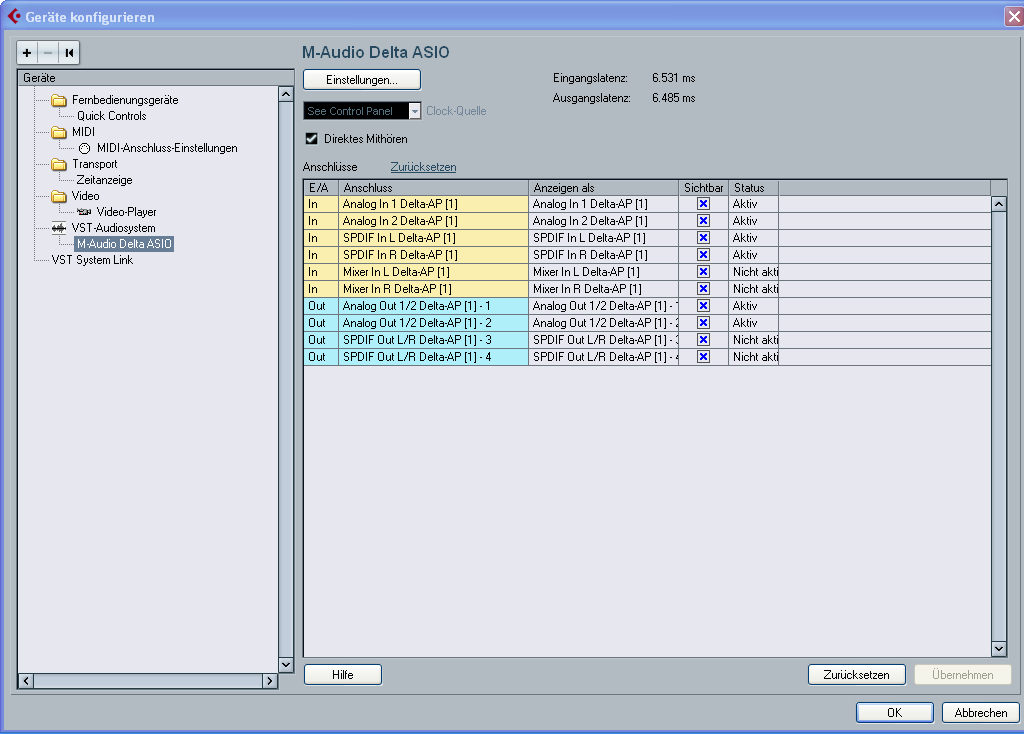1024x734 pixels.
Task: Click the Video folder icon
Action: [59, 196]
